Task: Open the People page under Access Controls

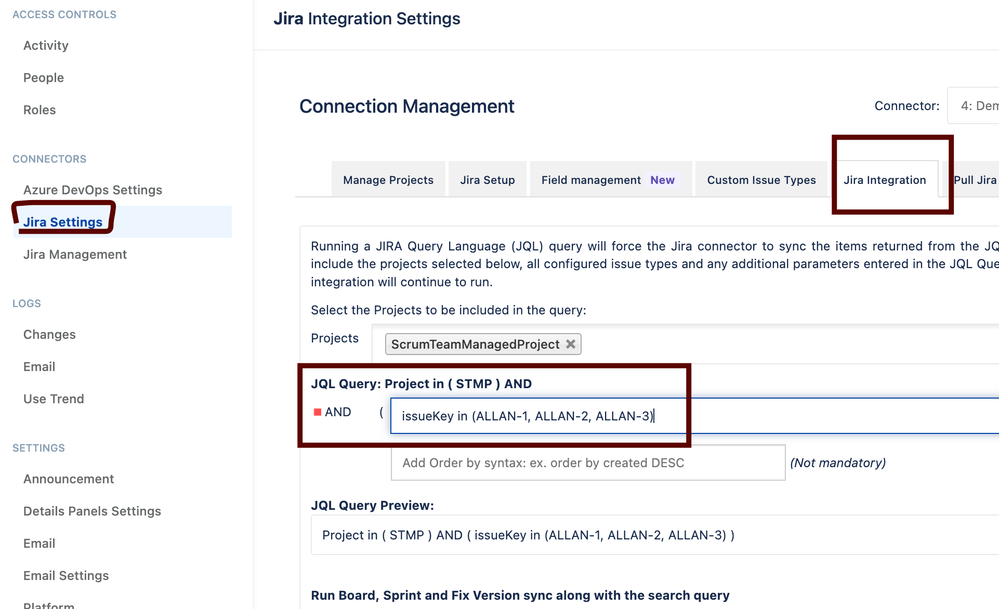Action: click(x=43, y=78)
